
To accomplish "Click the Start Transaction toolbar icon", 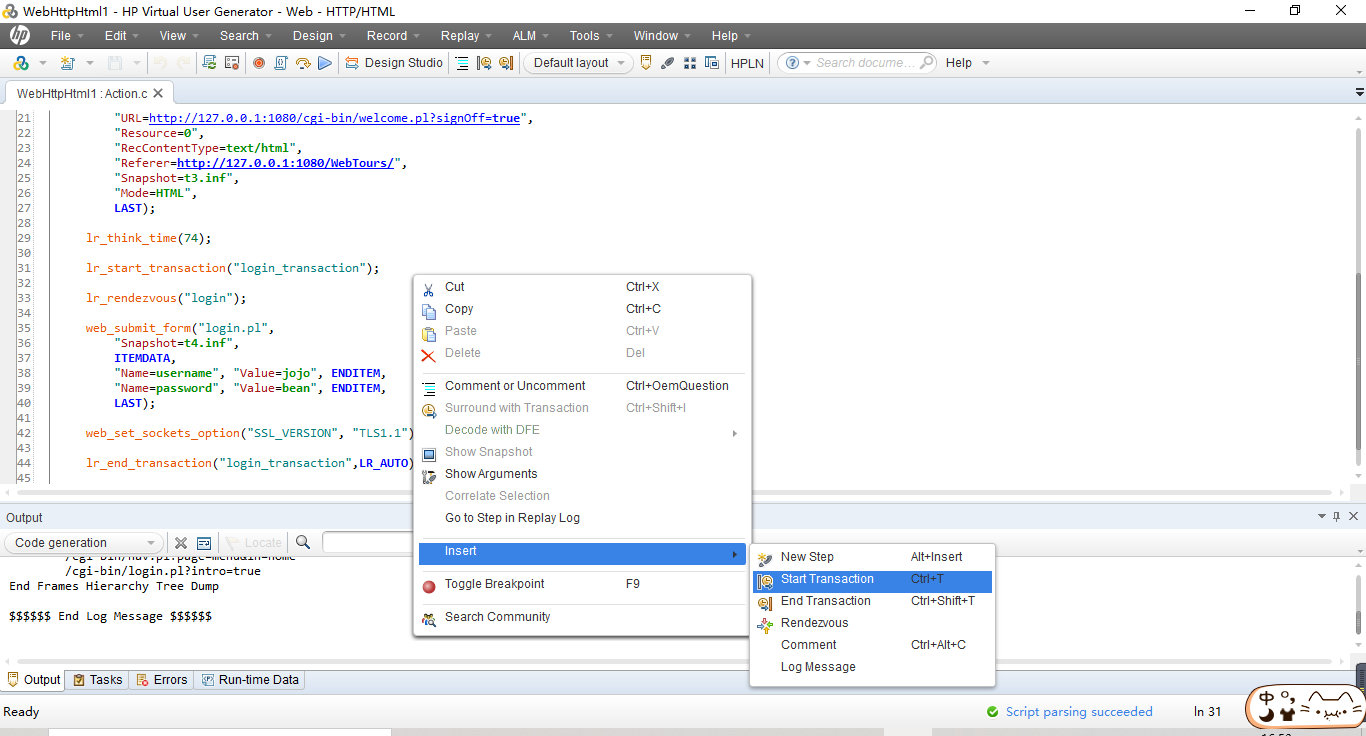I will pos(484,63).
